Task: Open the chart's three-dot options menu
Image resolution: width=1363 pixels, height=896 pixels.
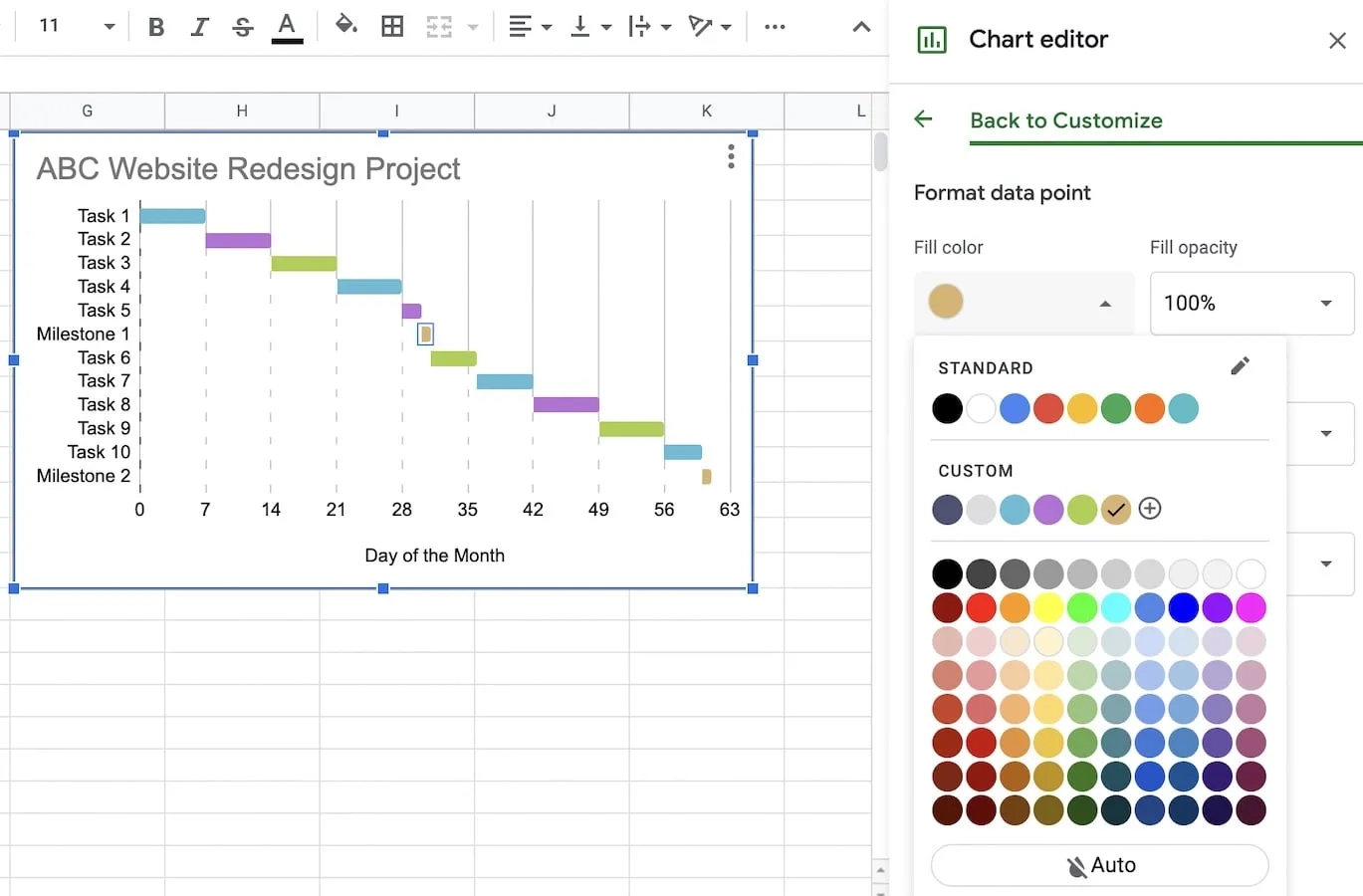Action: [x=731, y=156]
